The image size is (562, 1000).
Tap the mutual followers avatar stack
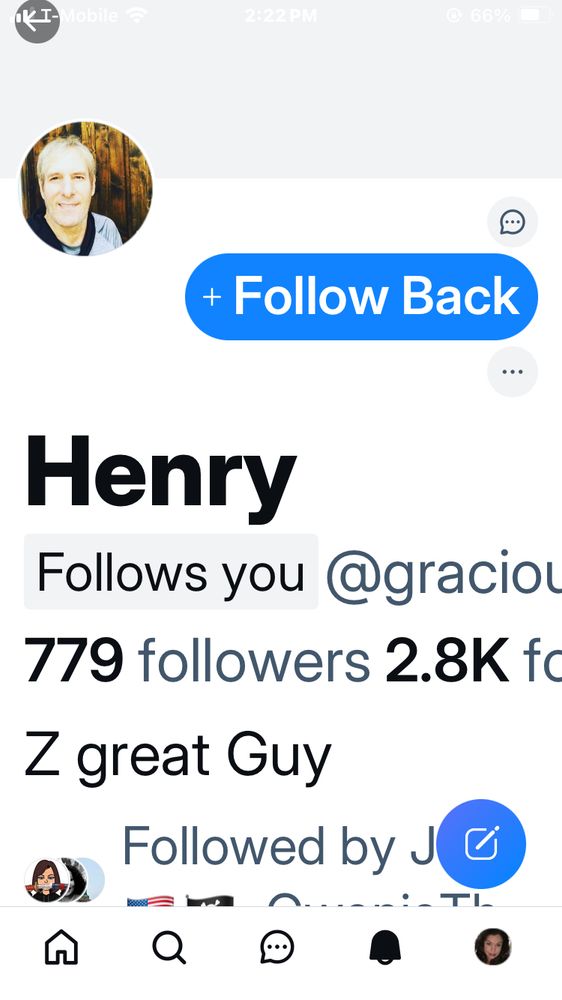click(x=64, y=880)
